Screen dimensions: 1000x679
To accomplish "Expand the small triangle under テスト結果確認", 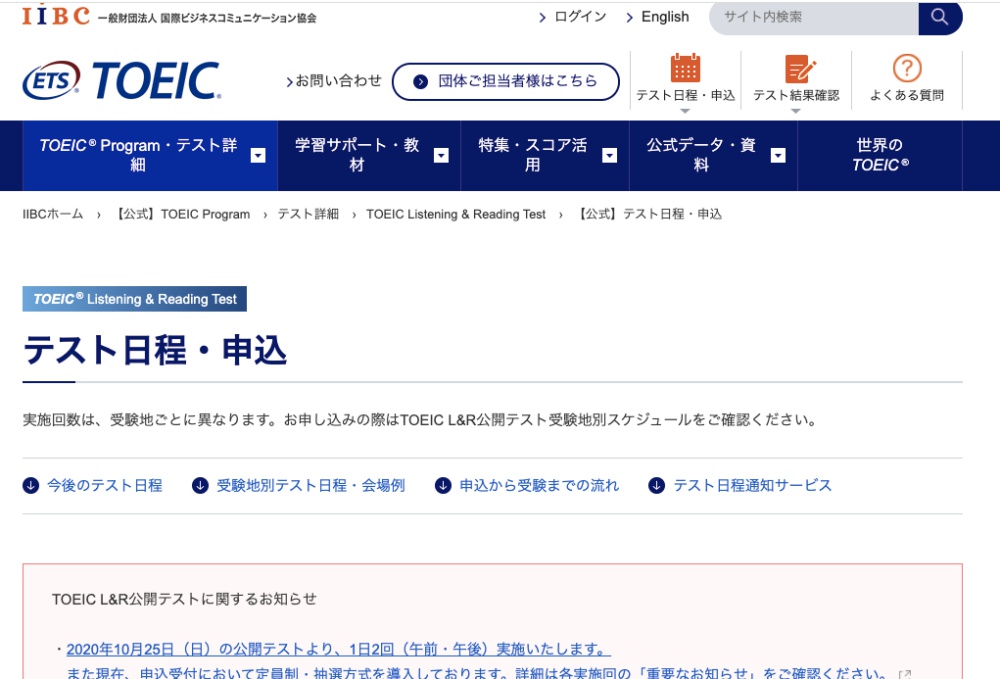I will 795,111.
